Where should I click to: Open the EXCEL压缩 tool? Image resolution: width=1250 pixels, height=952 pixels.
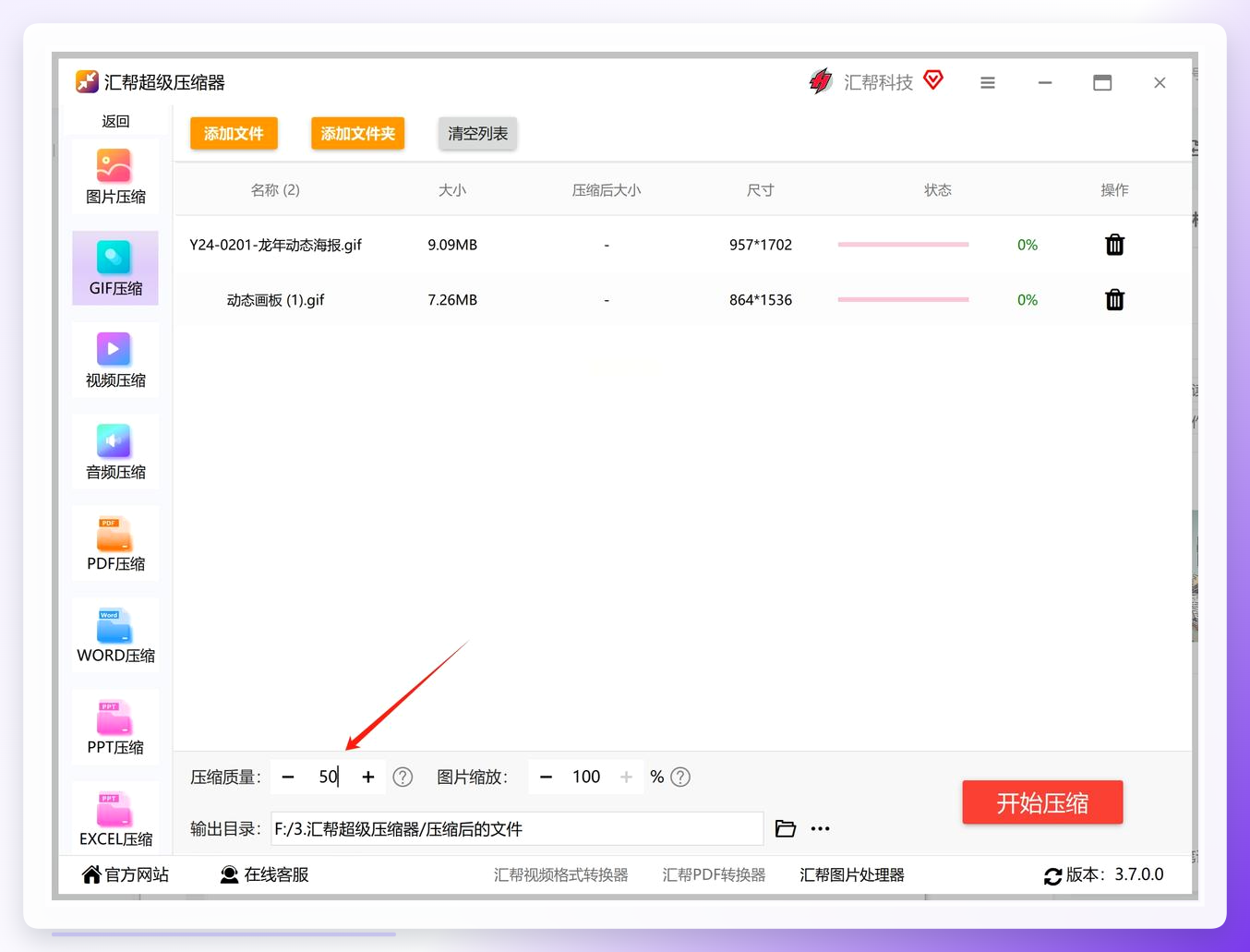pyautogui.click(x=115, y=818)
